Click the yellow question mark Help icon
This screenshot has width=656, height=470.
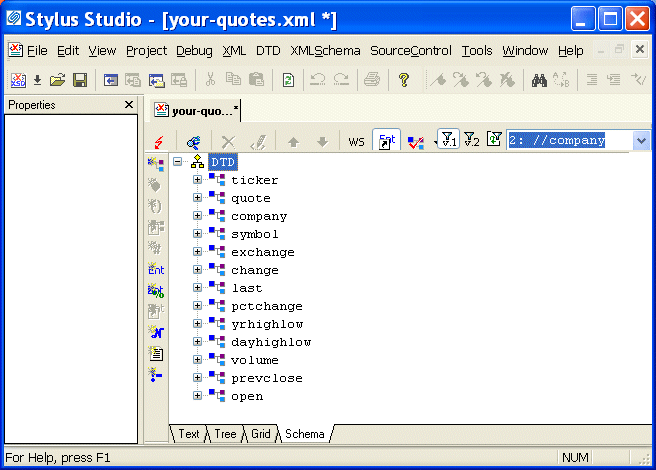(404, 80)
